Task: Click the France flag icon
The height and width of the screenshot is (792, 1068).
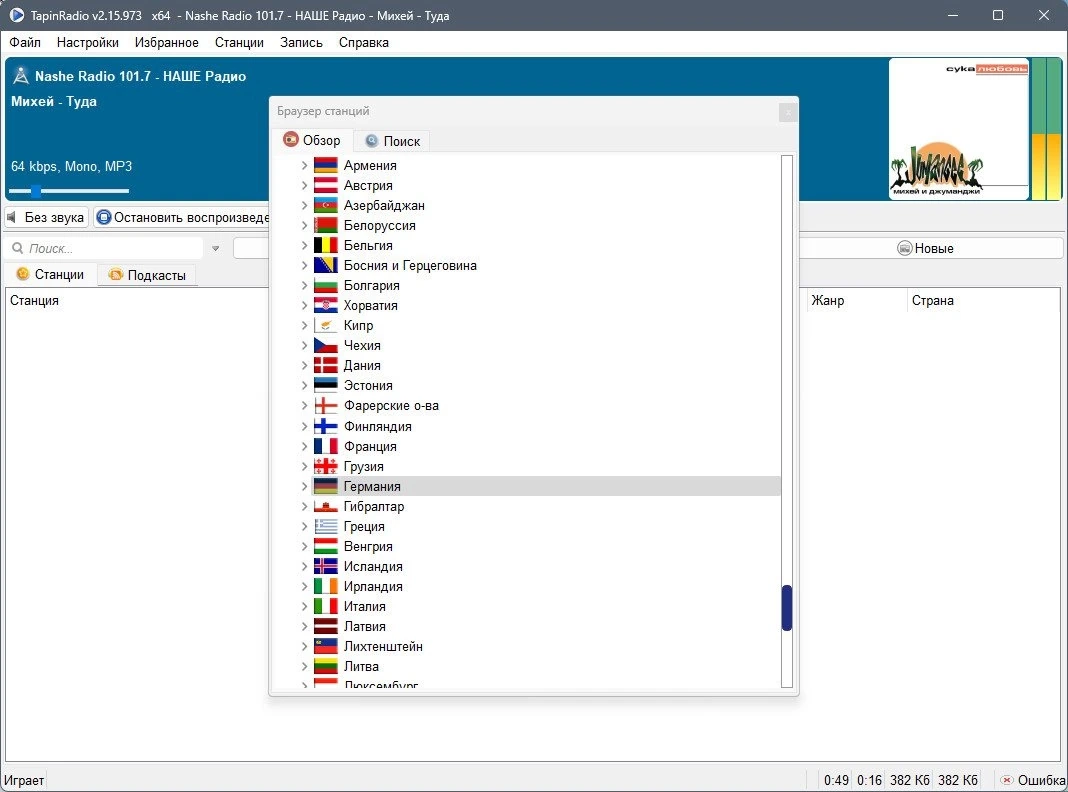Action: [x=326, y=446]
